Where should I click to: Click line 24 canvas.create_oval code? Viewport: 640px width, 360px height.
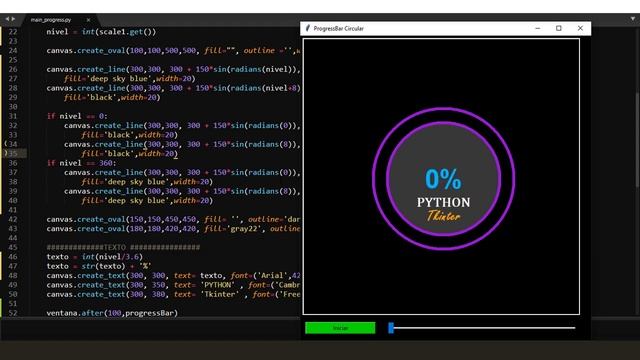173,51
